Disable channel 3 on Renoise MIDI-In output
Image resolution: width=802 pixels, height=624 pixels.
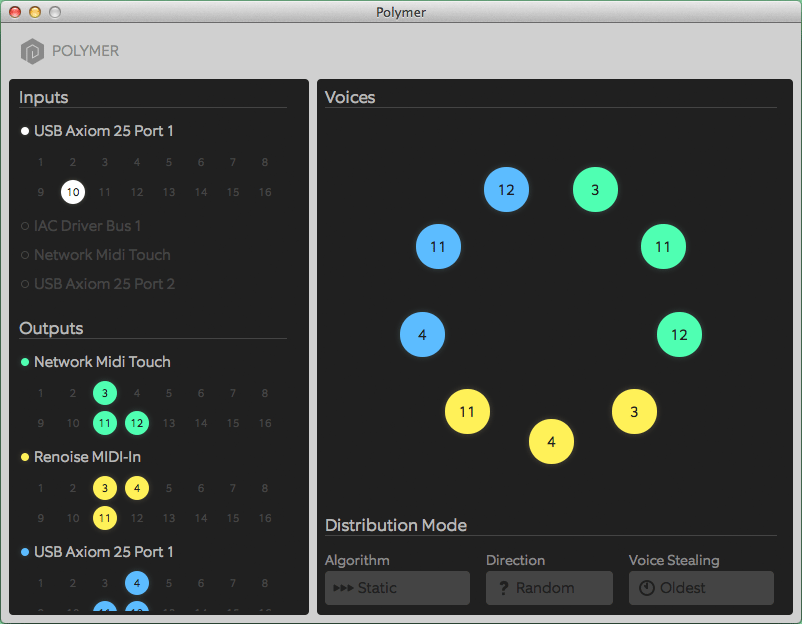tap(105, 488)
